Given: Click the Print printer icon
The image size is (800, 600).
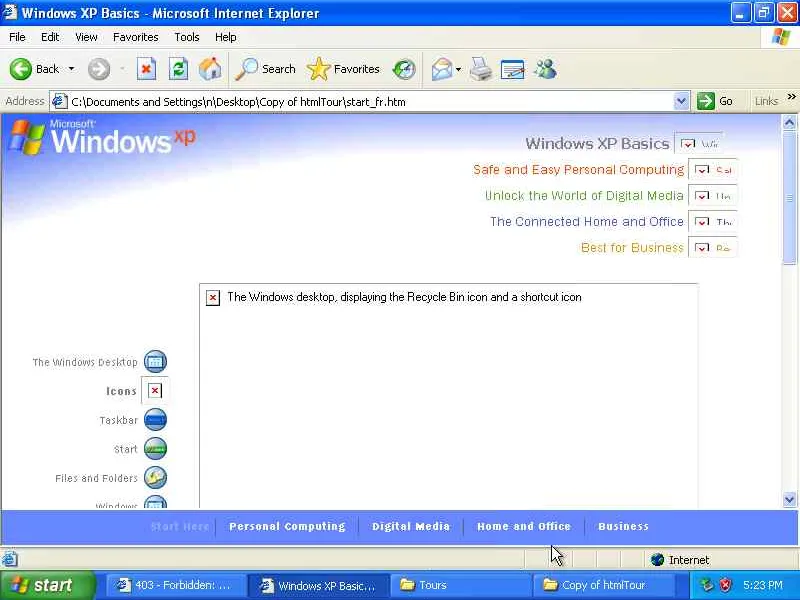Looking at the screenshot, I should pos(481,69).
